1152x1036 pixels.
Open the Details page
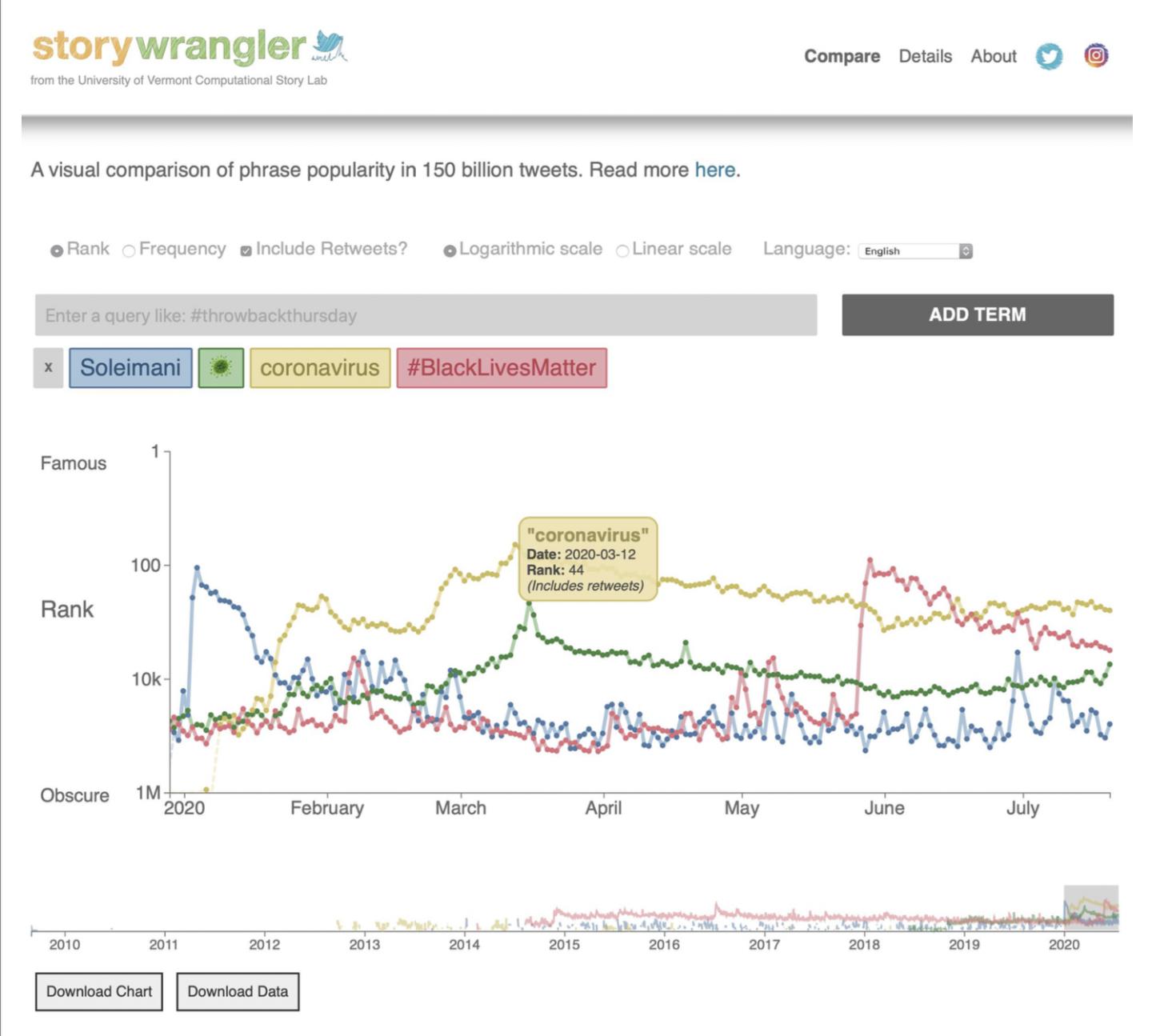pos(925,56)
